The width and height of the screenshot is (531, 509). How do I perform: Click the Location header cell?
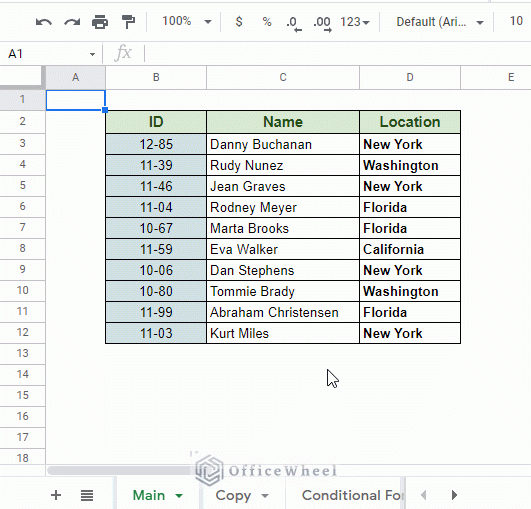coord(410,122)
